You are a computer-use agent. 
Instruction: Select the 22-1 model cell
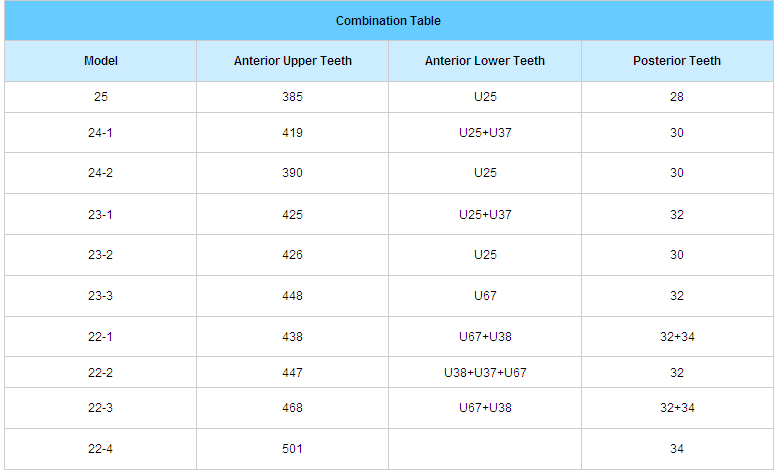[x=100, y=337]
